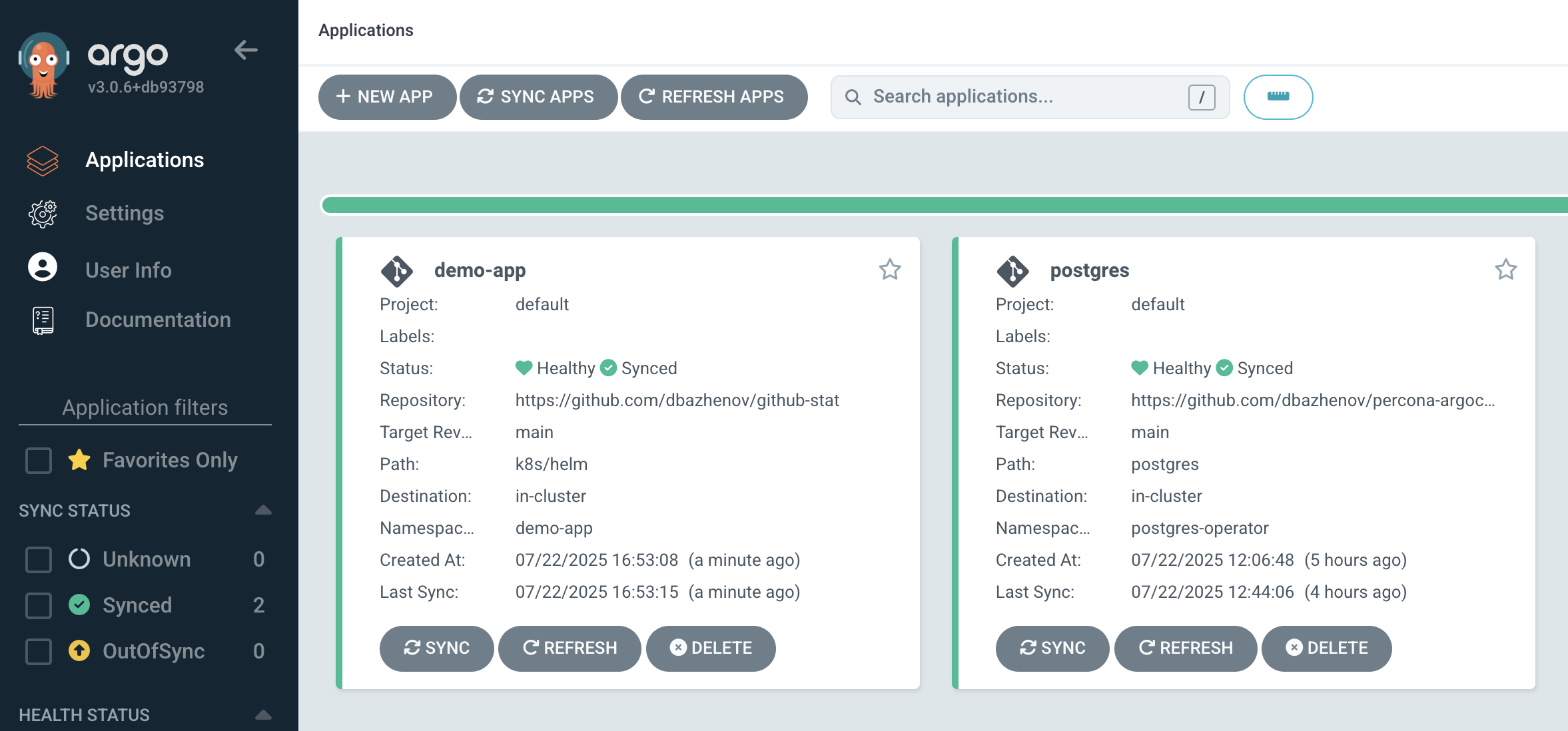
Task: Click the Unknown status circle icon
Action: coord(79,559)
